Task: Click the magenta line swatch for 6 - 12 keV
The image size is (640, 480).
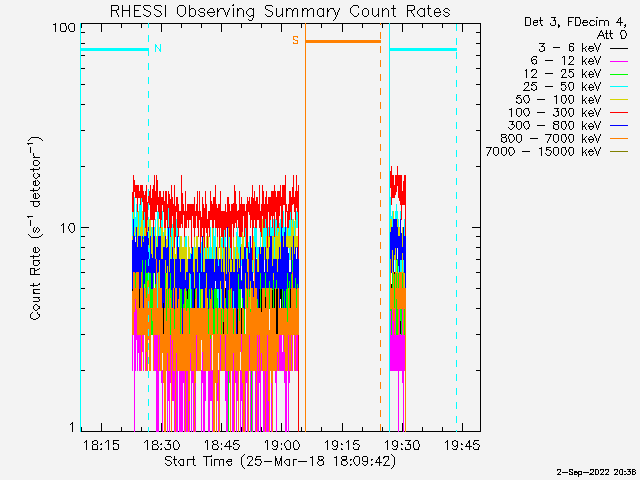Action: coord(619,61)
